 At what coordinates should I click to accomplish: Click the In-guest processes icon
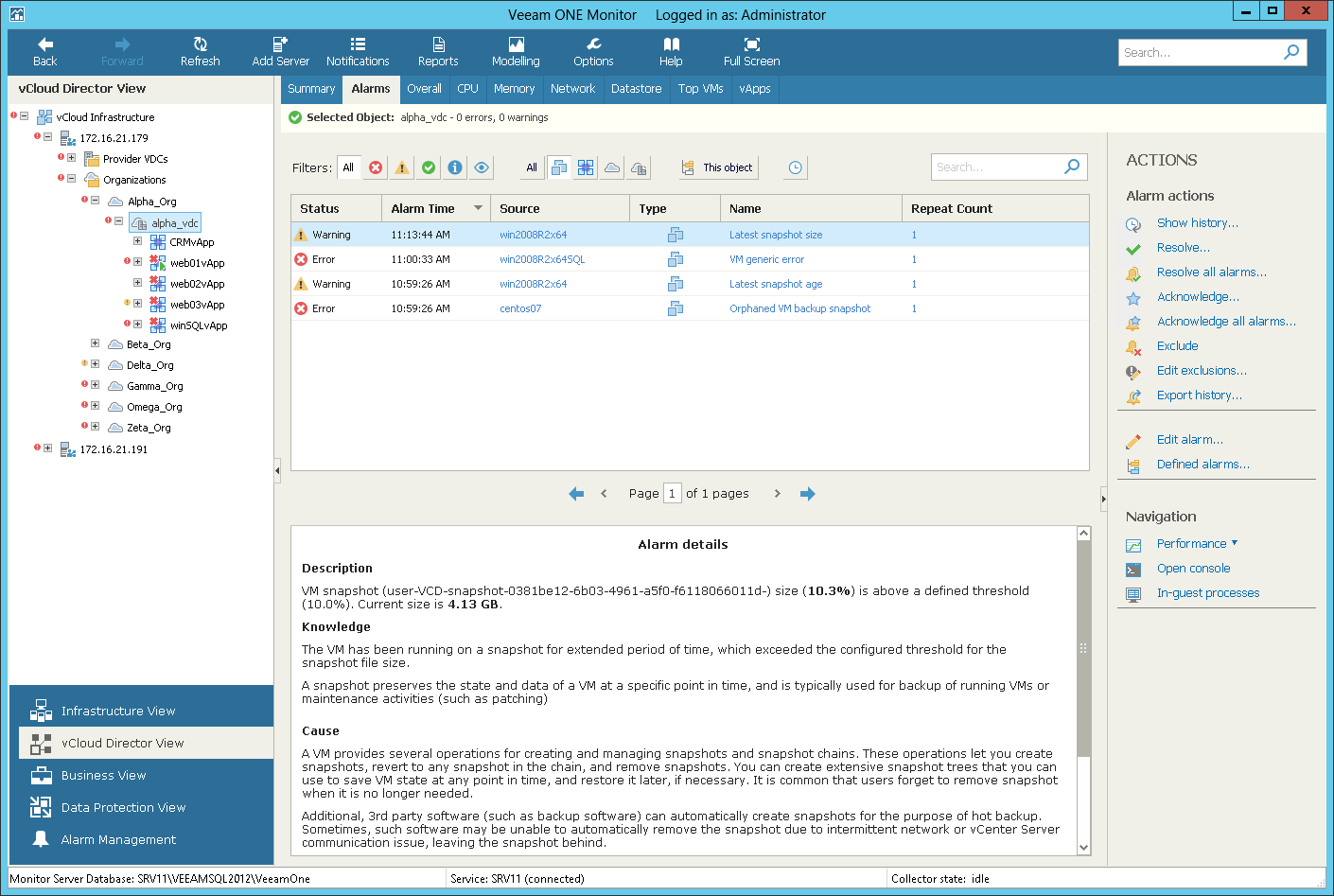1133,593
